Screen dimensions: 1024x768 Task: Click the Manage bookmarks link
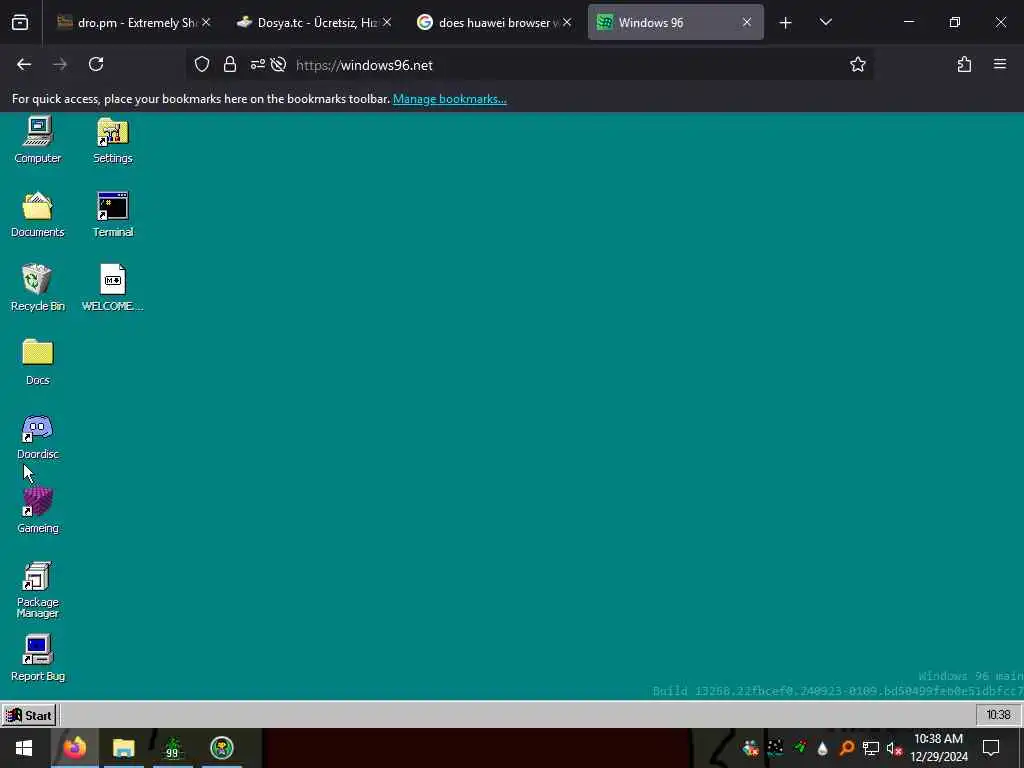[x=449, y=99]
